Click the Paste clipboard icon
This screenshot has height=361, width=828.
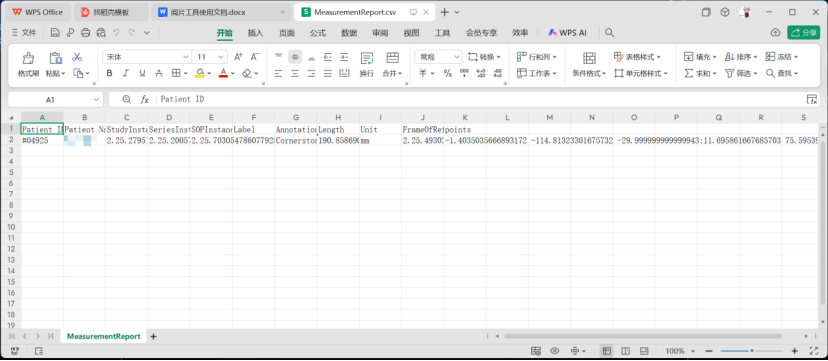[55, 58]
